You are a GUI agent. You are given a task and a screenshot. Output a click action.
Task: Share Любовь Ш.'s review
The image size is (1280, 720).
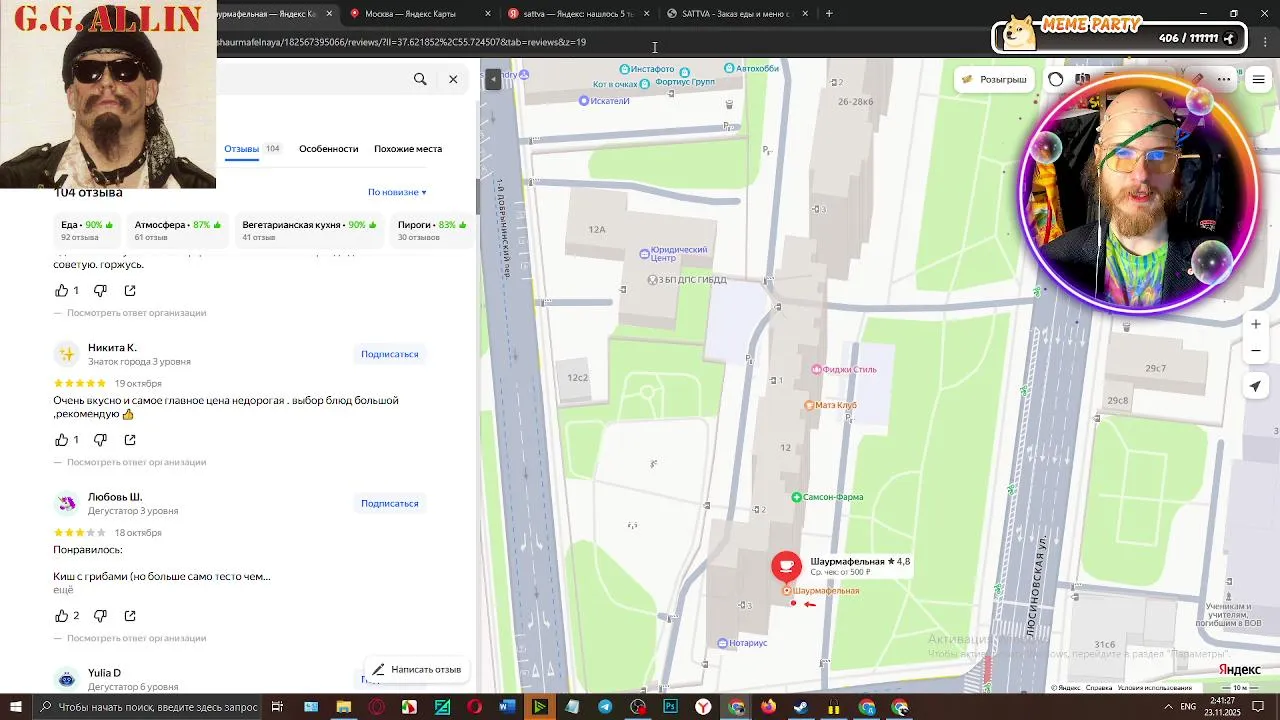click(130, 616)
